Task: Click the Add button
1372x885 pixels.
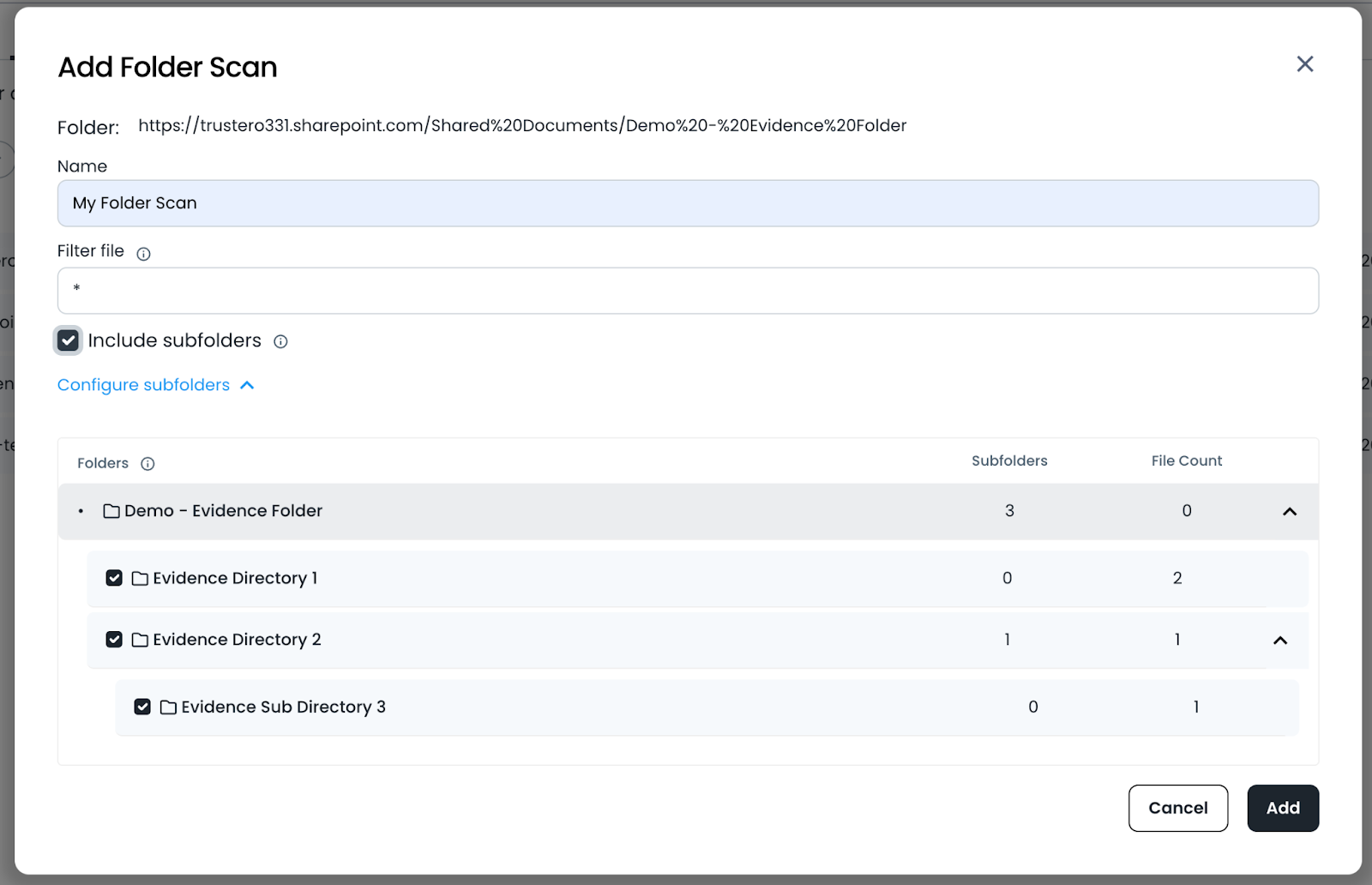Action: pos(1283,808)
